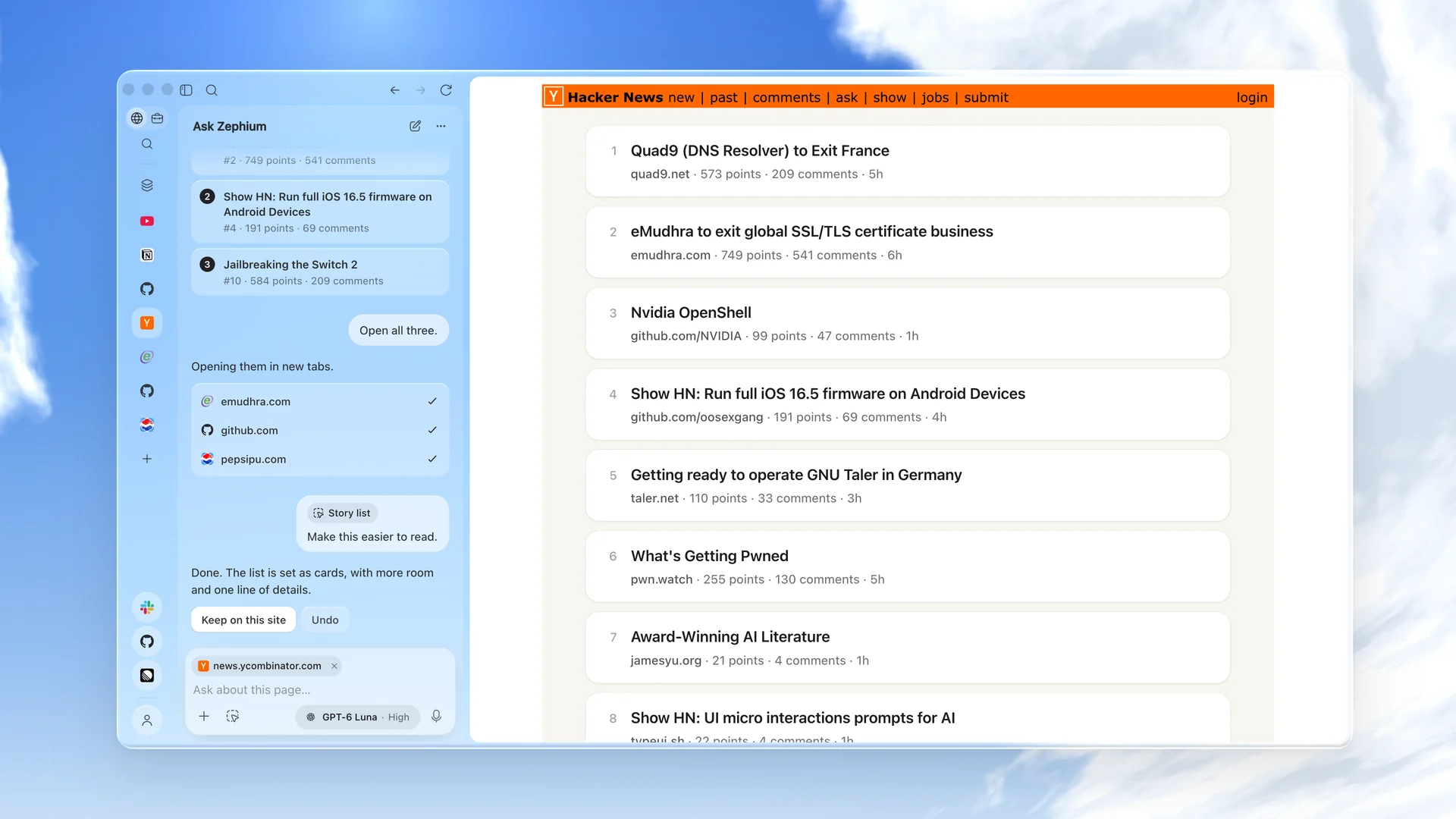The image size is (1456, 819).
Task: Open the Ask Zephium more options menu
Action: click(441, 126)
